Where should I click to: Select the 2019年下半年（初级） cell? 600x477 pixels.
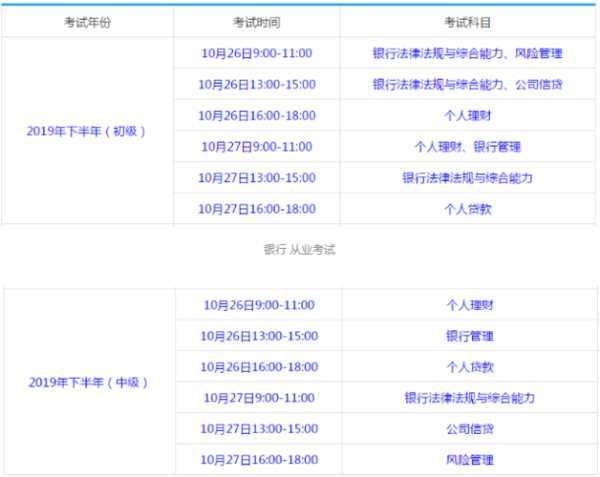(x=87, y=130)
